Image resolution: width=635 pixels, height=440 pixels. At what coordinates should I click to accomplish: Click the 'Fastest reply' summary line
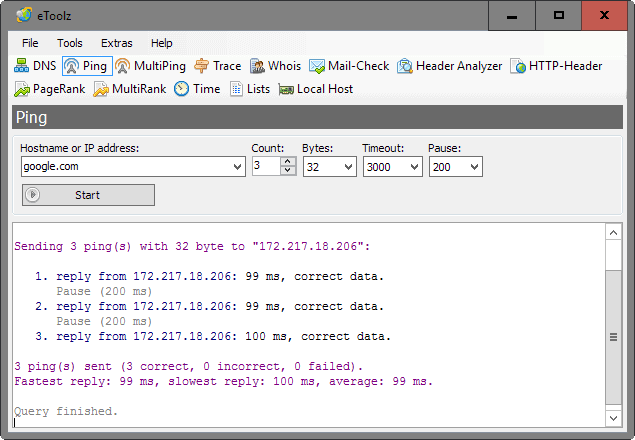tap(224, 381)
